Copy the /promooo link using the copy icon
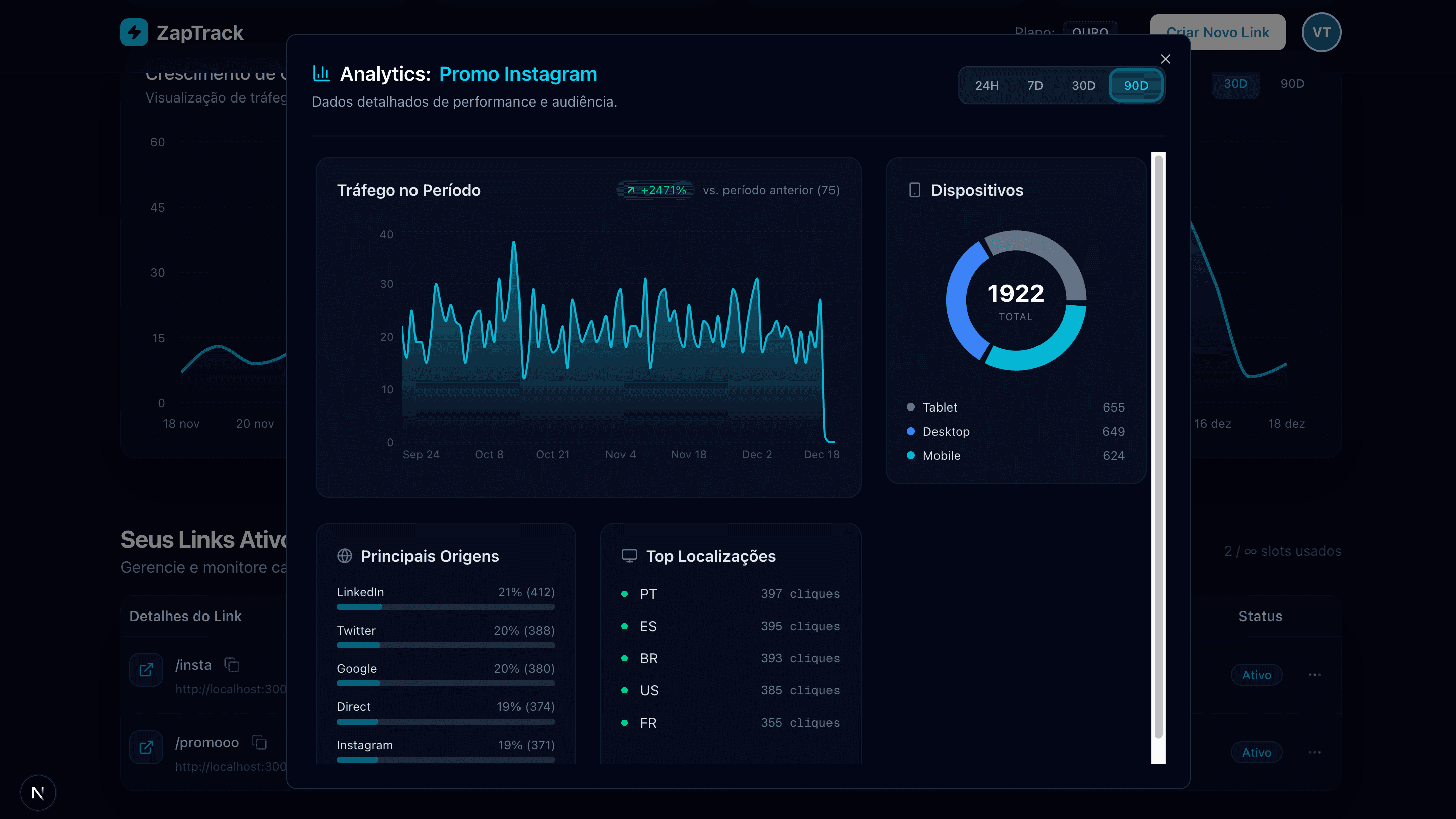Image resolution: width=1456 pixels, height=819 pixels. (259, 742)
